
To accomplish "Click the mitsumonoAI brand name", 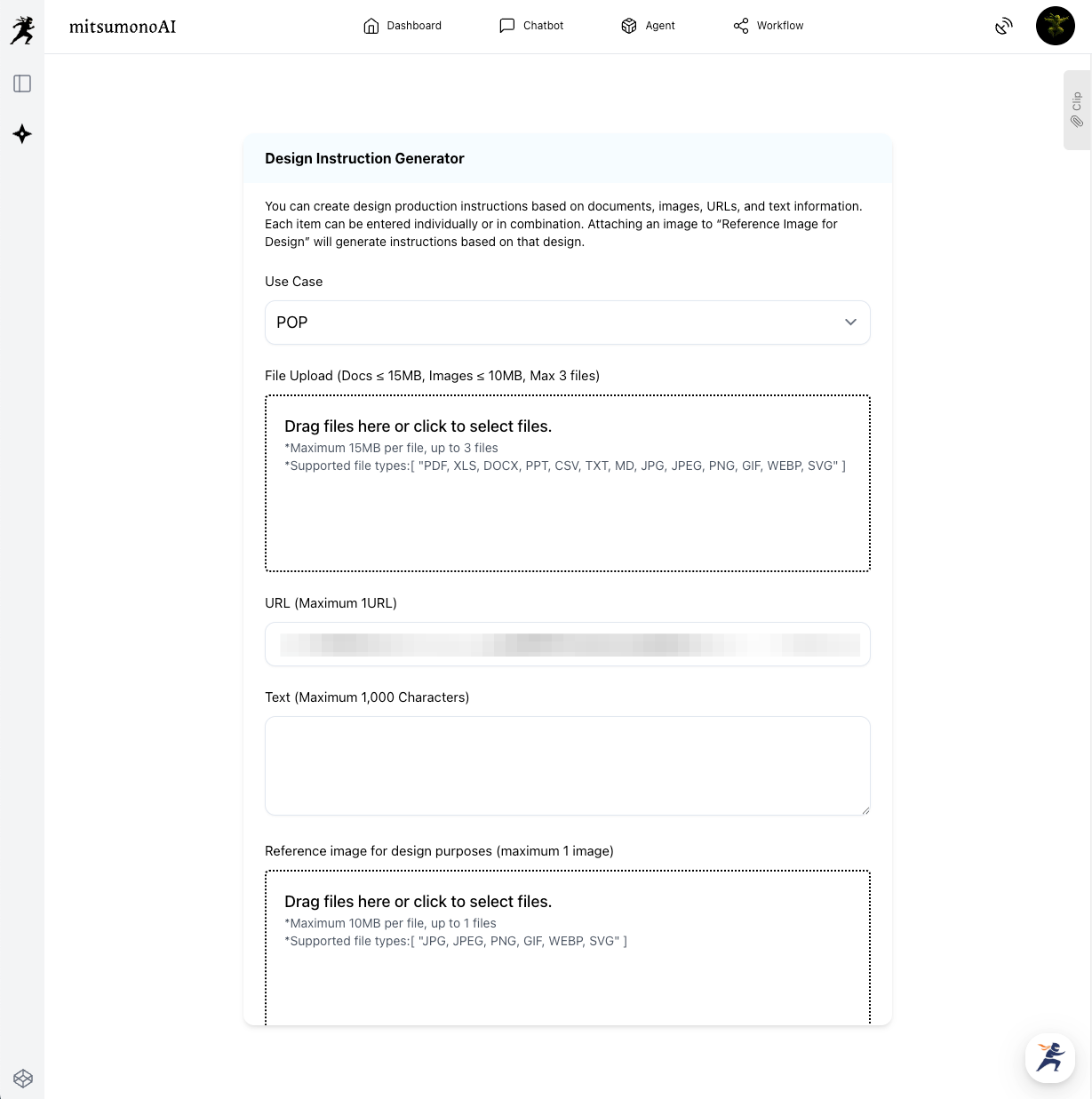I will (x=123, y=27).
